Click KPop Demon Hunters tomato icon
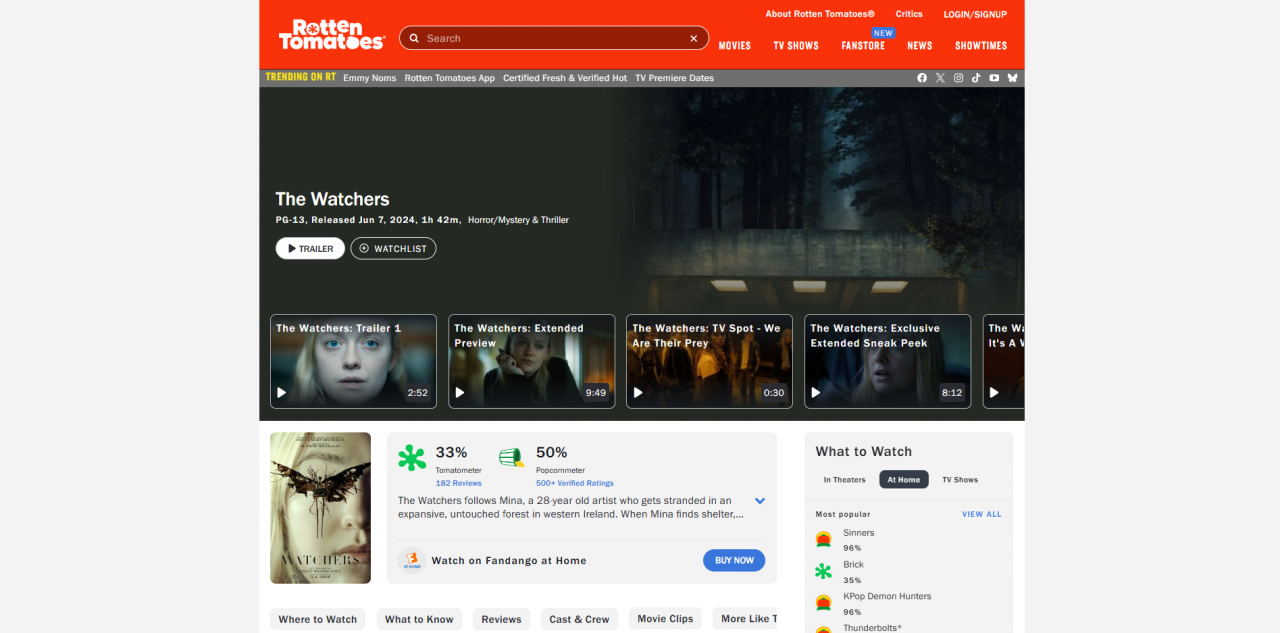 tap(823, 603)
